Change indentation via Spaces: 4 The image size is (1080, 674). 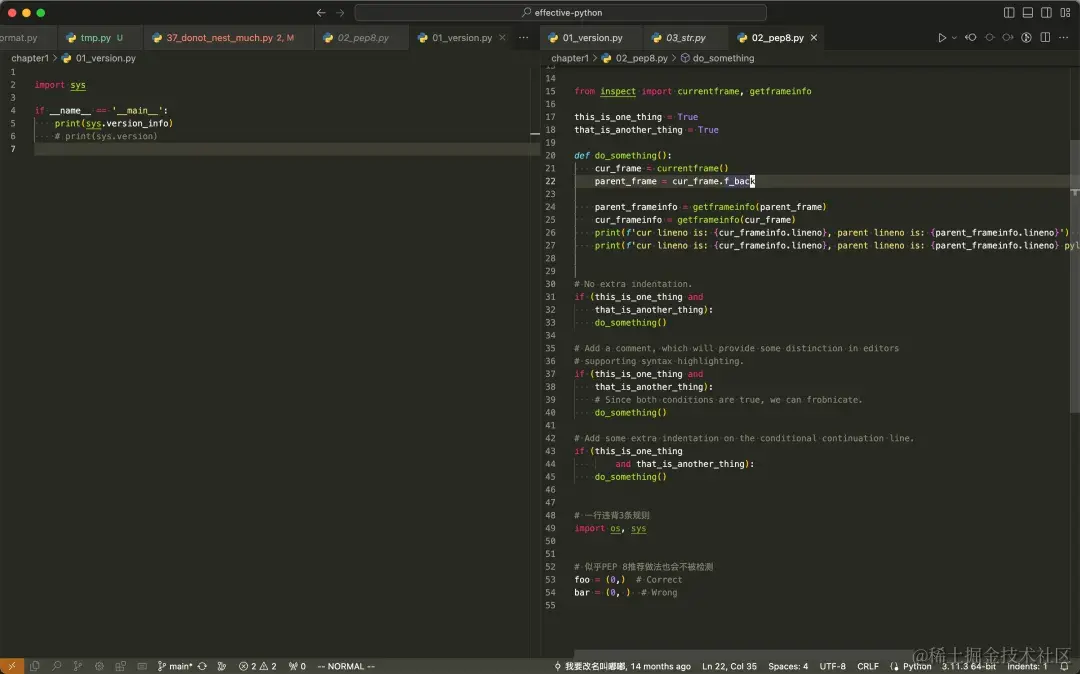(788, 666)
